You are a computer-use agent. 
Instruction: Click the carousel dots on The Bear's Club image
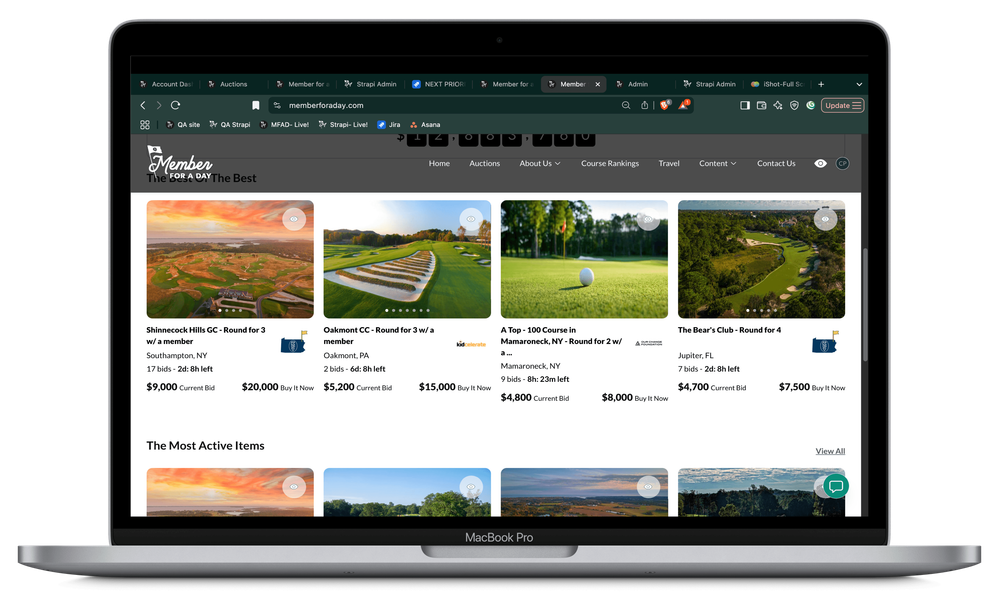[761, 311]
